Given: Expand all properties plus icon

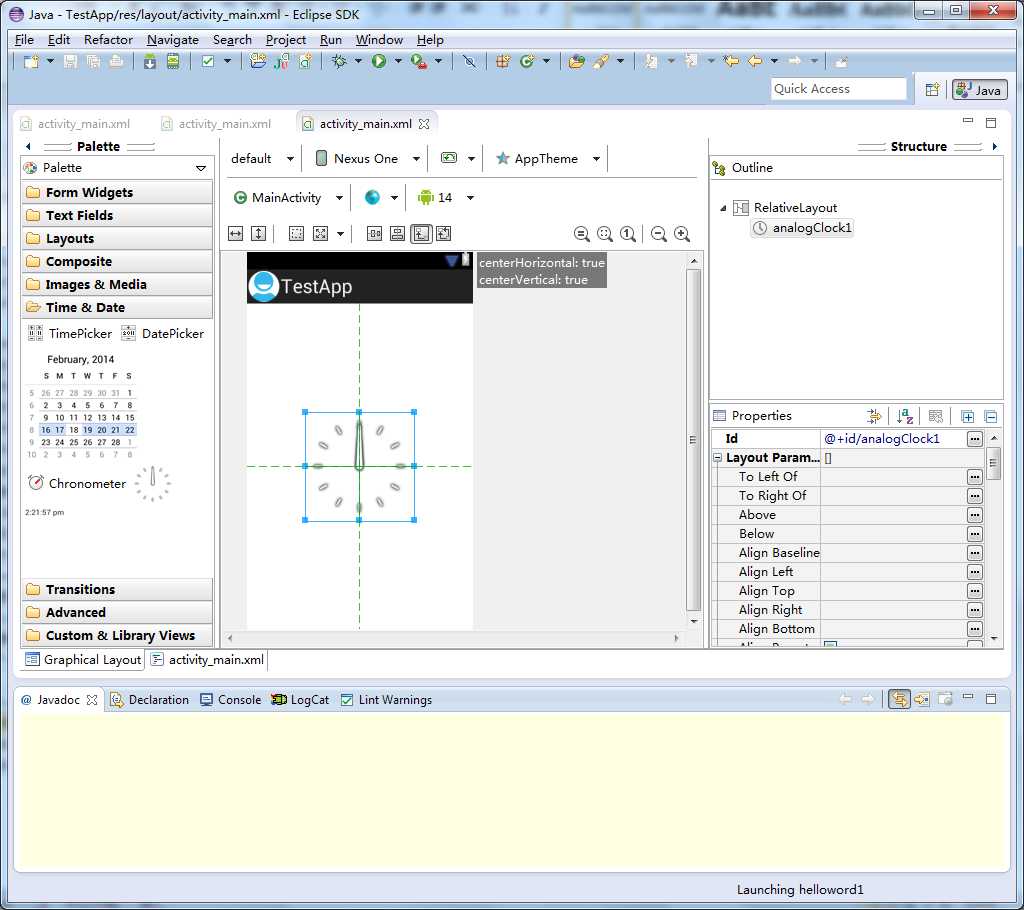Looking at the screenshot, I should (x=967, y=416).
